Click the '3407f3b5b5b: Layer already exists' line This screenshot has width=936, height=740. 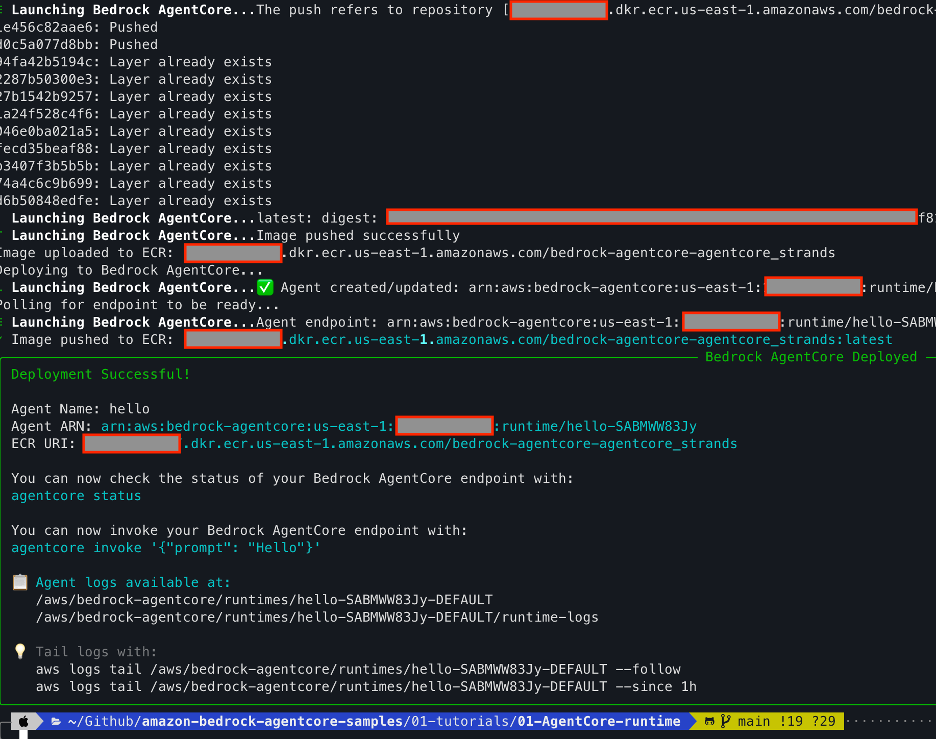136,166
